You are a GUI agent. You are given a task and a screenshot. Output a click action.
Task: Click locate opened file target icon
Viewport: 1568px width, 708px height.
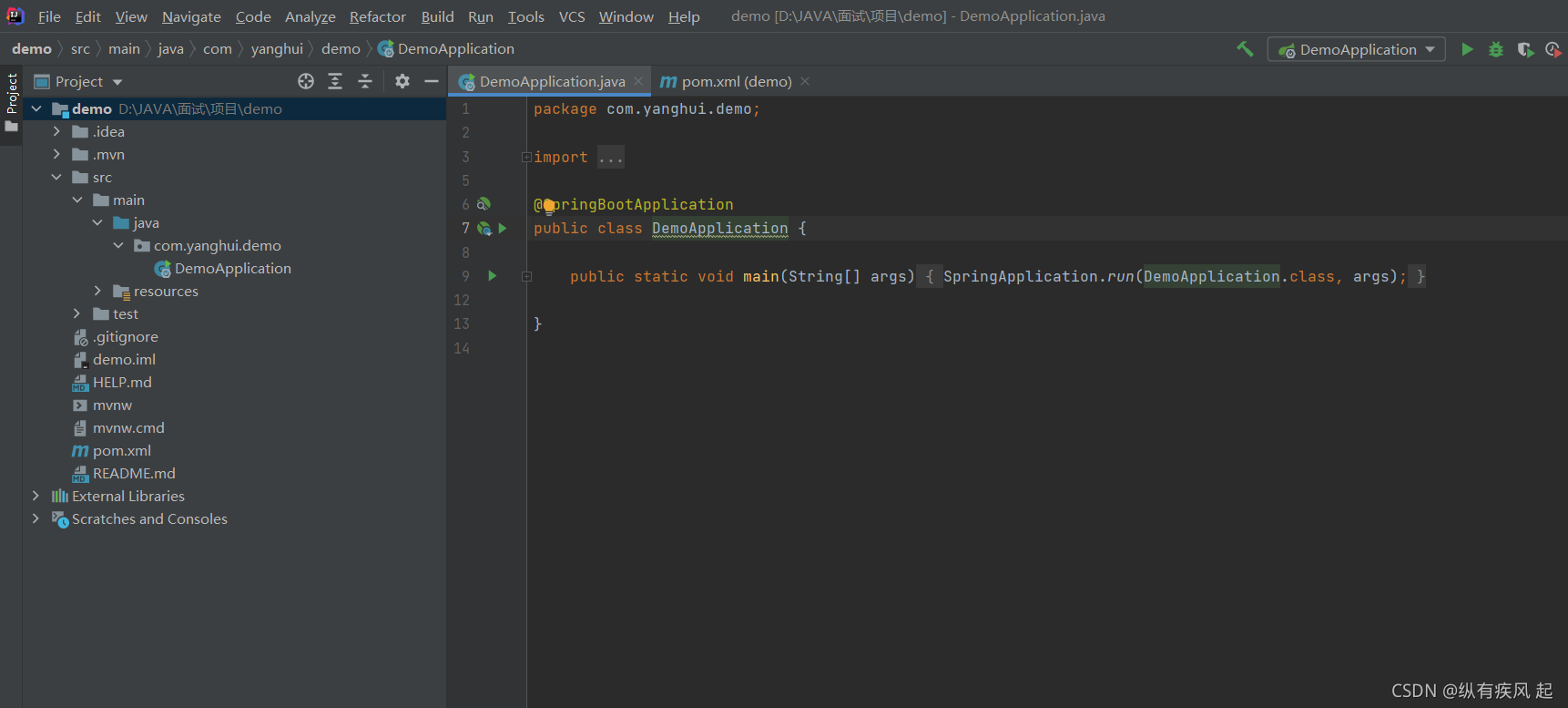coord(306,81)
